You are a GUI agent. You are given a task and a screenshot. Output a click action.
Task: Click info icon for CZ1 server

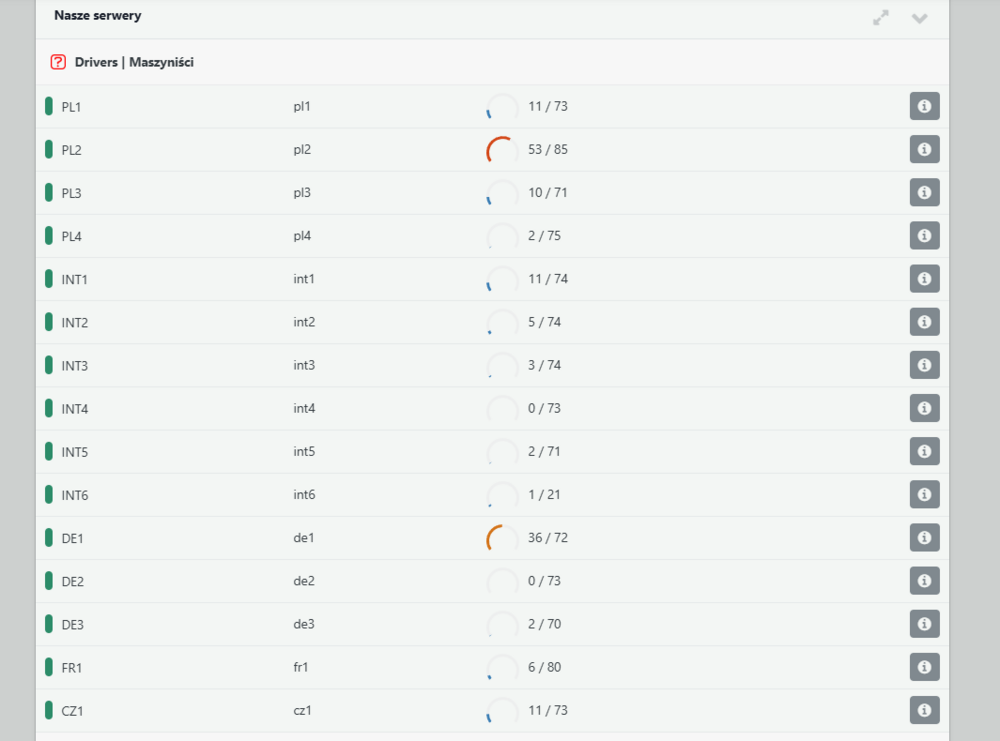tap(924, 710)
